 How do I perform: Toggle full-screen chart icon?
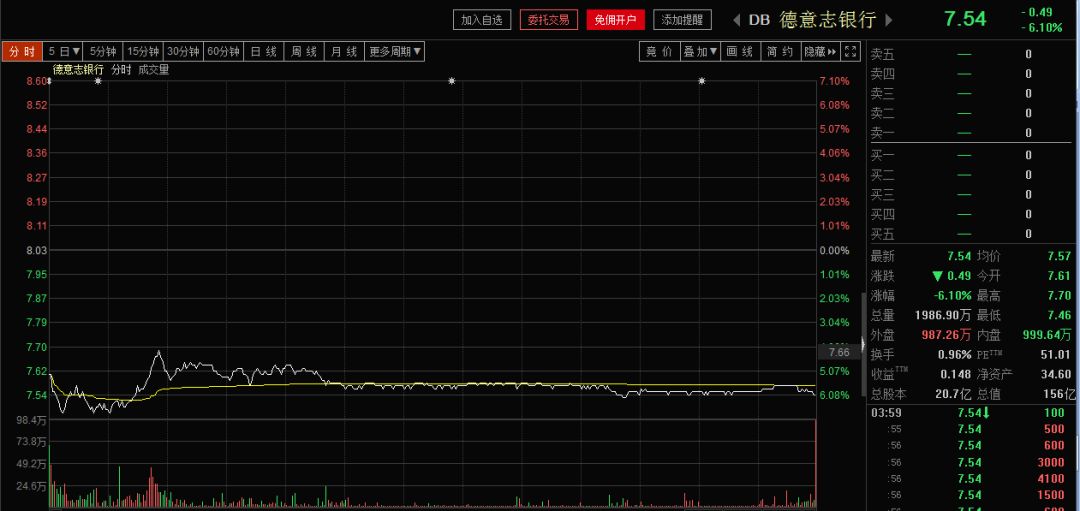[851, 52]
